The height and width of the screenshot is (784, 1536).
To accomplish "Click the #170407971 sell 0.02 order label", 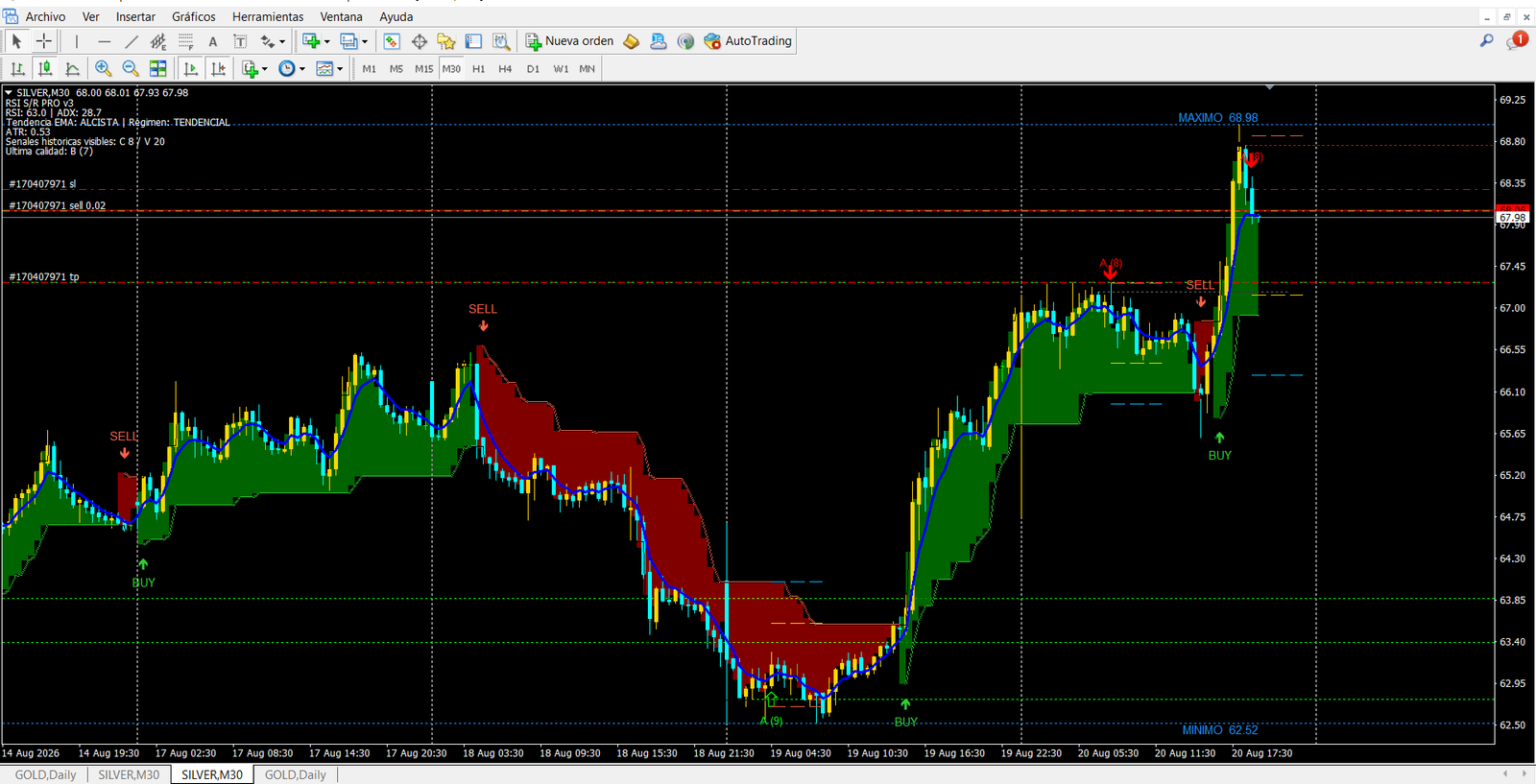I will (58, 206).
